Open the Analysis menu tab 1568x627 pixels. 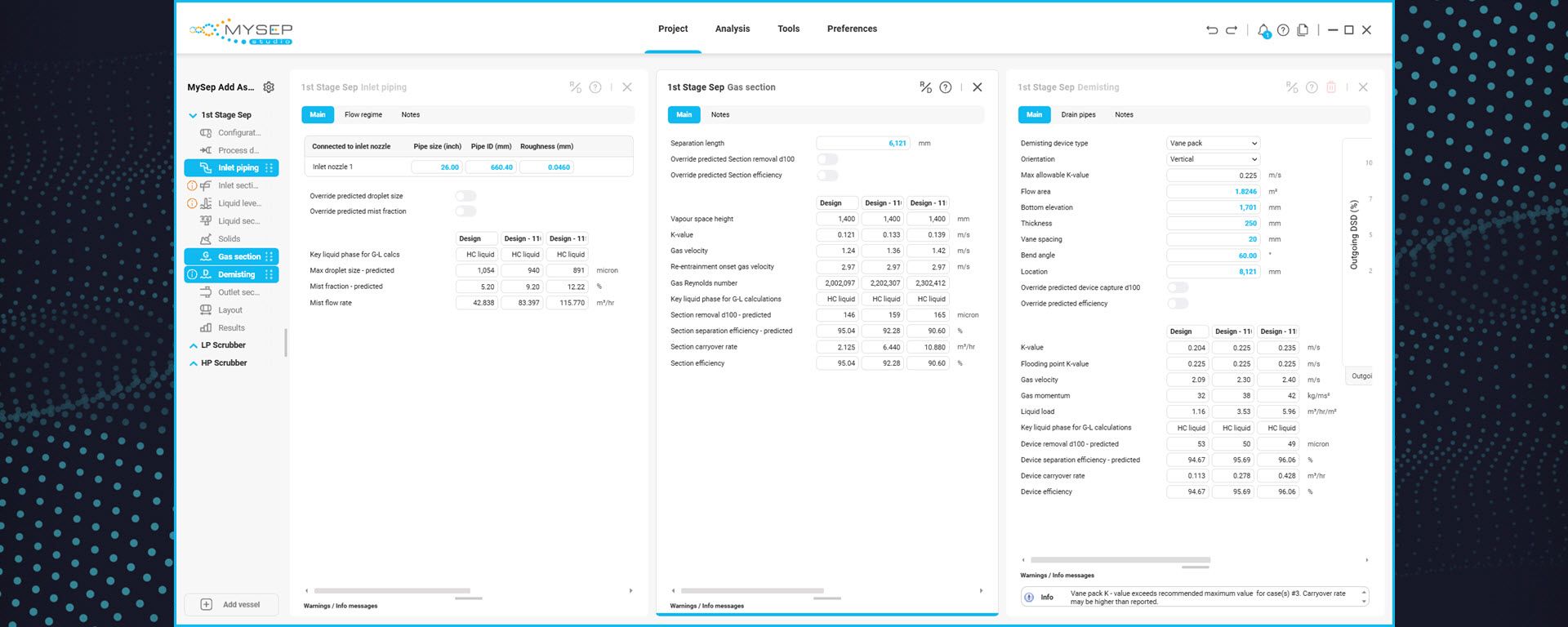click(732, 29)
